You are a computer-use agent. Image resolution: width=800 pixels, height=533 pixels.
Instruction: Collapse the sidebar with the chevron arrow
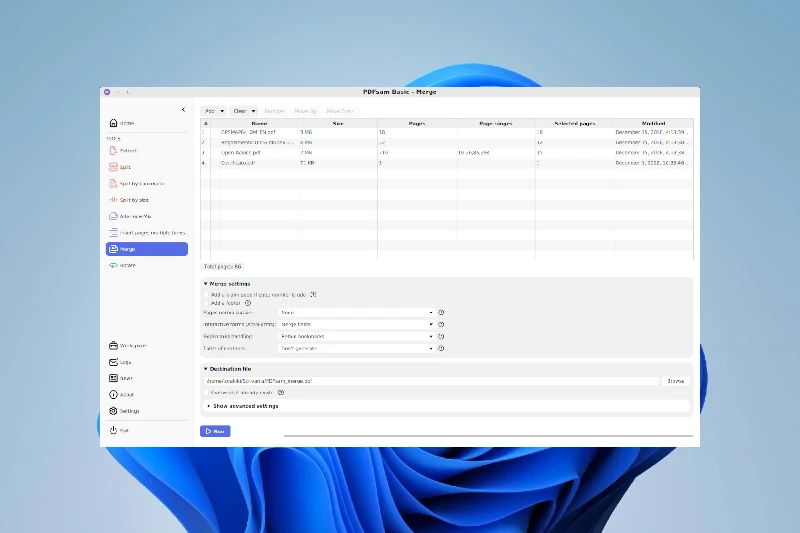(x=183, y=110)
